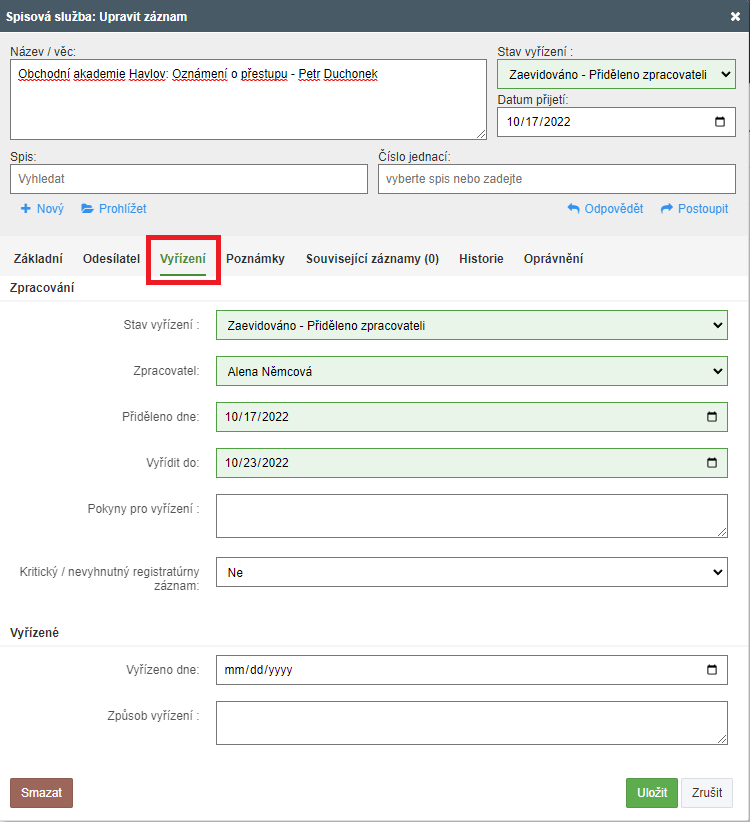Focus the Číslo jednací input field

pyautogui.click(x=557, y=179)
